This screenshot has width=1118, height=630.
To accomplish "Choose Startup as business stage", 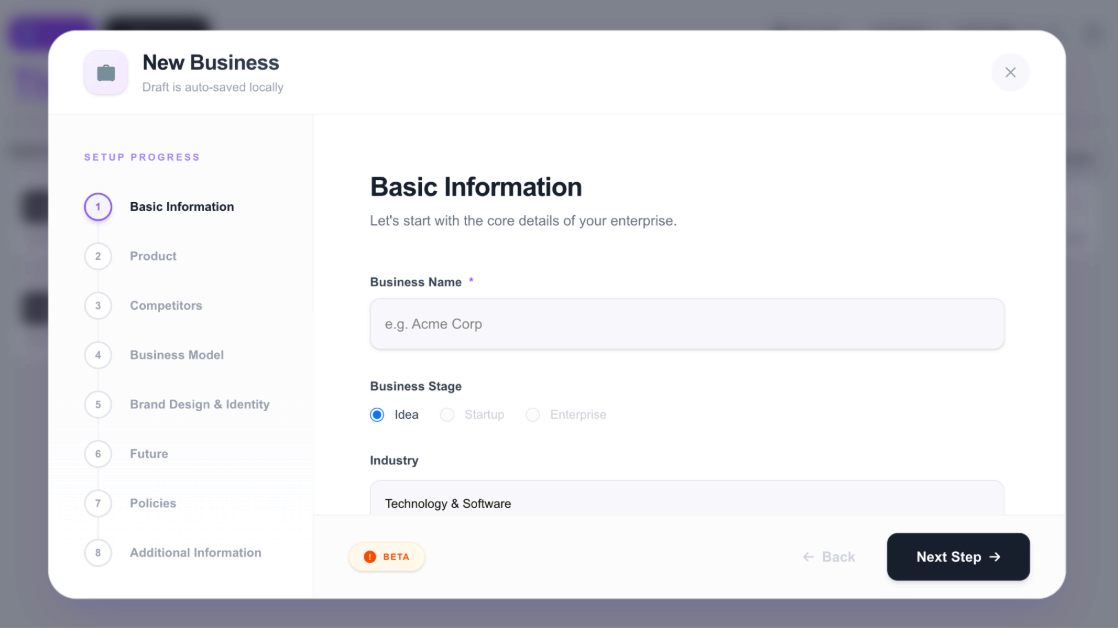I will point(447,415).
